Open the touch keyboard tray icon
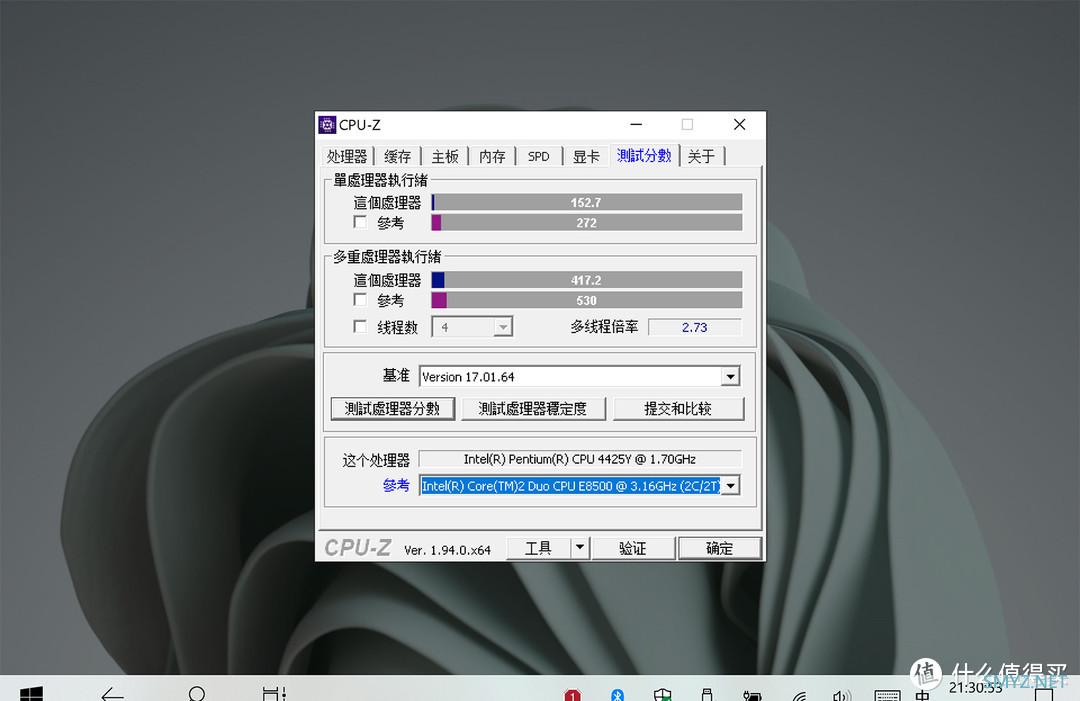 click(887, 695)
